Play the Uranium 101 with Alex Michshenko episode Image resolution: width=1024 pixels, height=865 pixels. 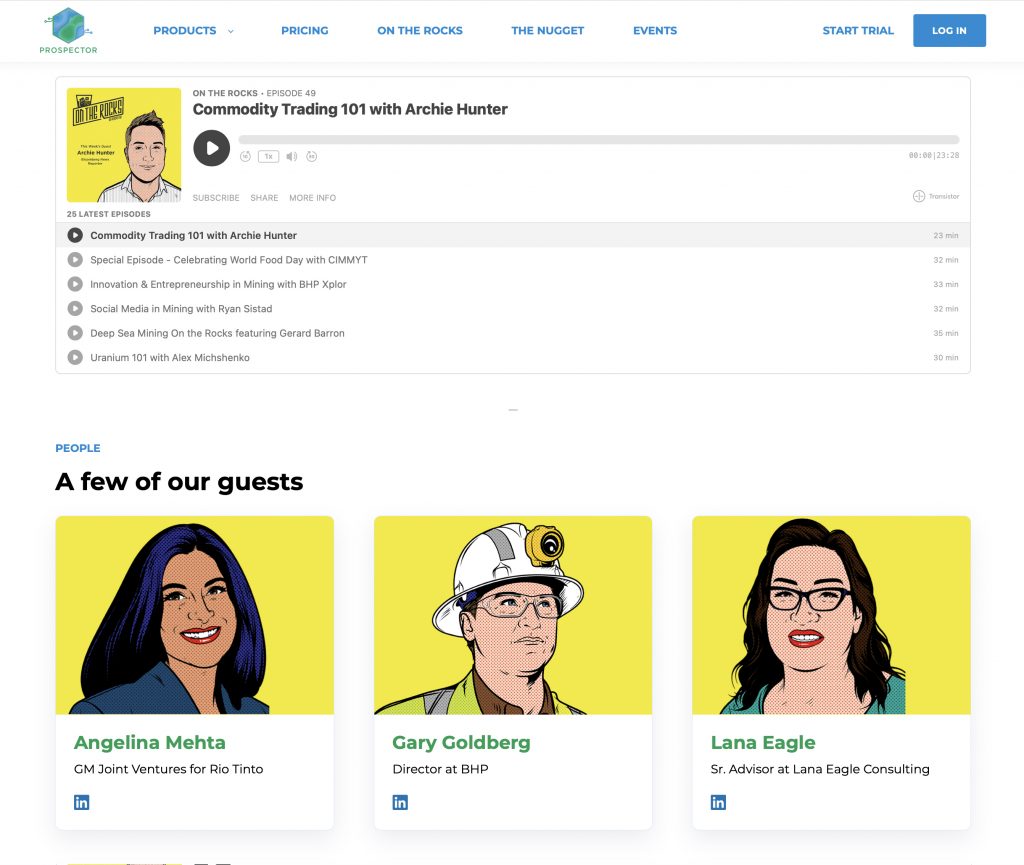click(x=75, y=357)
